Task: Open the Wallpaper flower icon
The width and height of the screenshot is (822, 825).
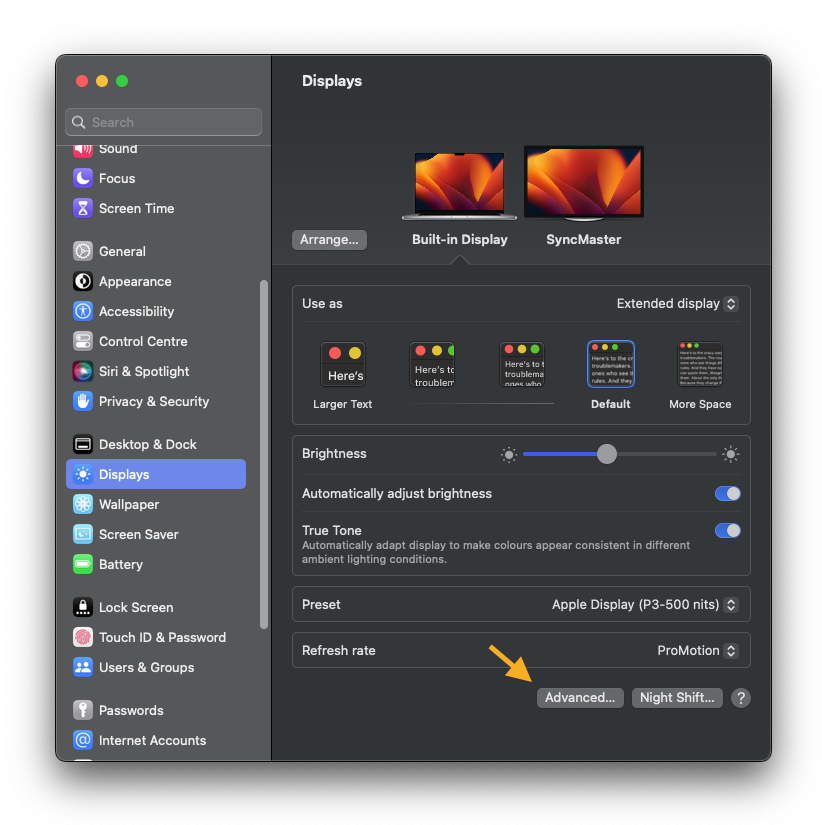Action: 83,504
